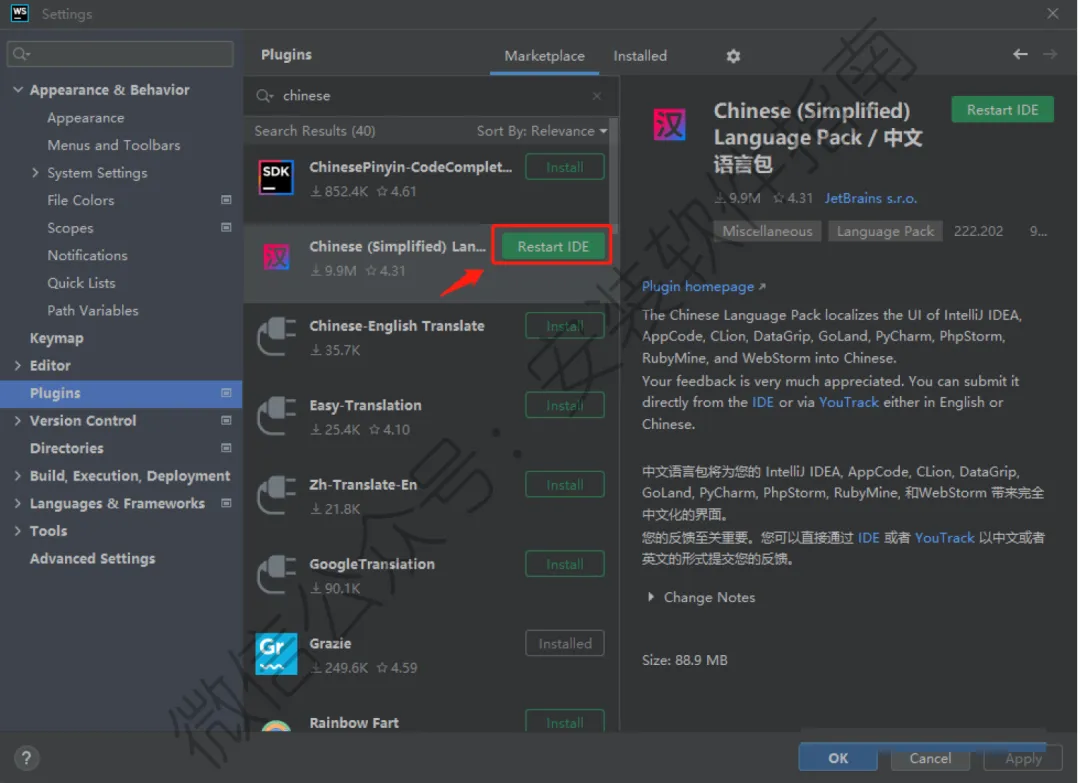Image resolution: width=1080 pixels, height=783 pixels.
Task: Click Restart IDE in the detail pane
Action: pos(1002,110)
